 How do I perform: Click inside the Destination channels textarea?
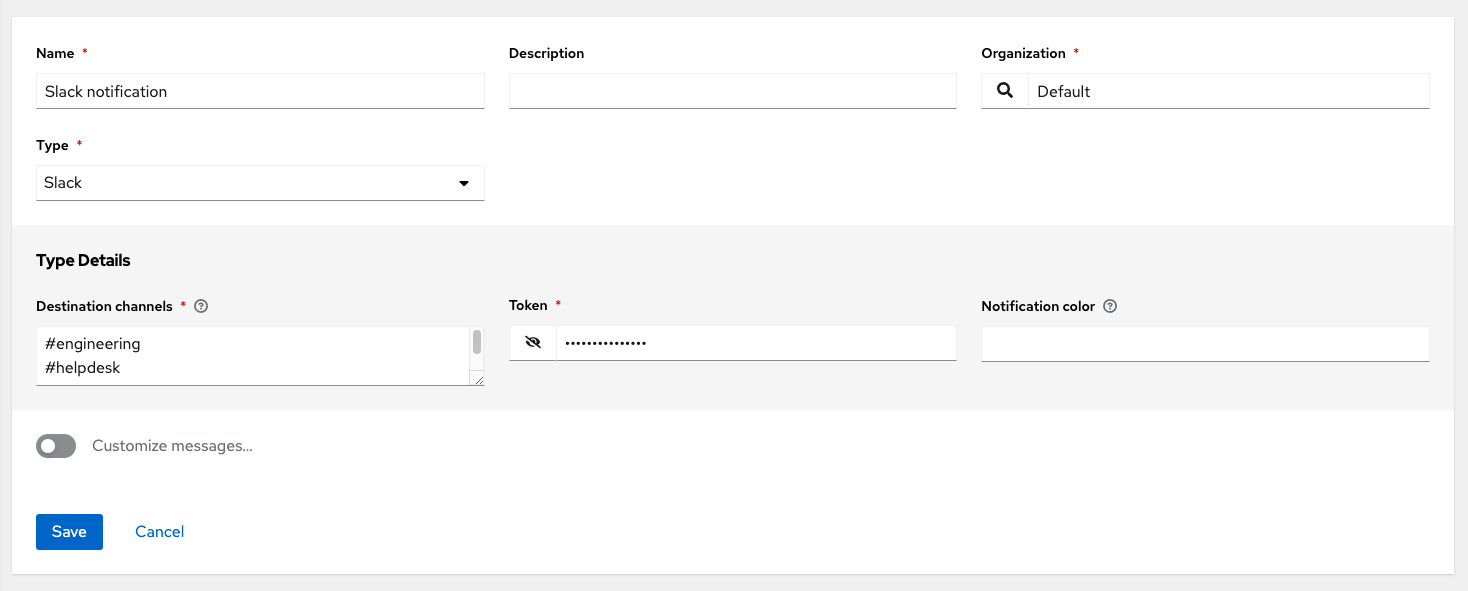click(250, 355)
